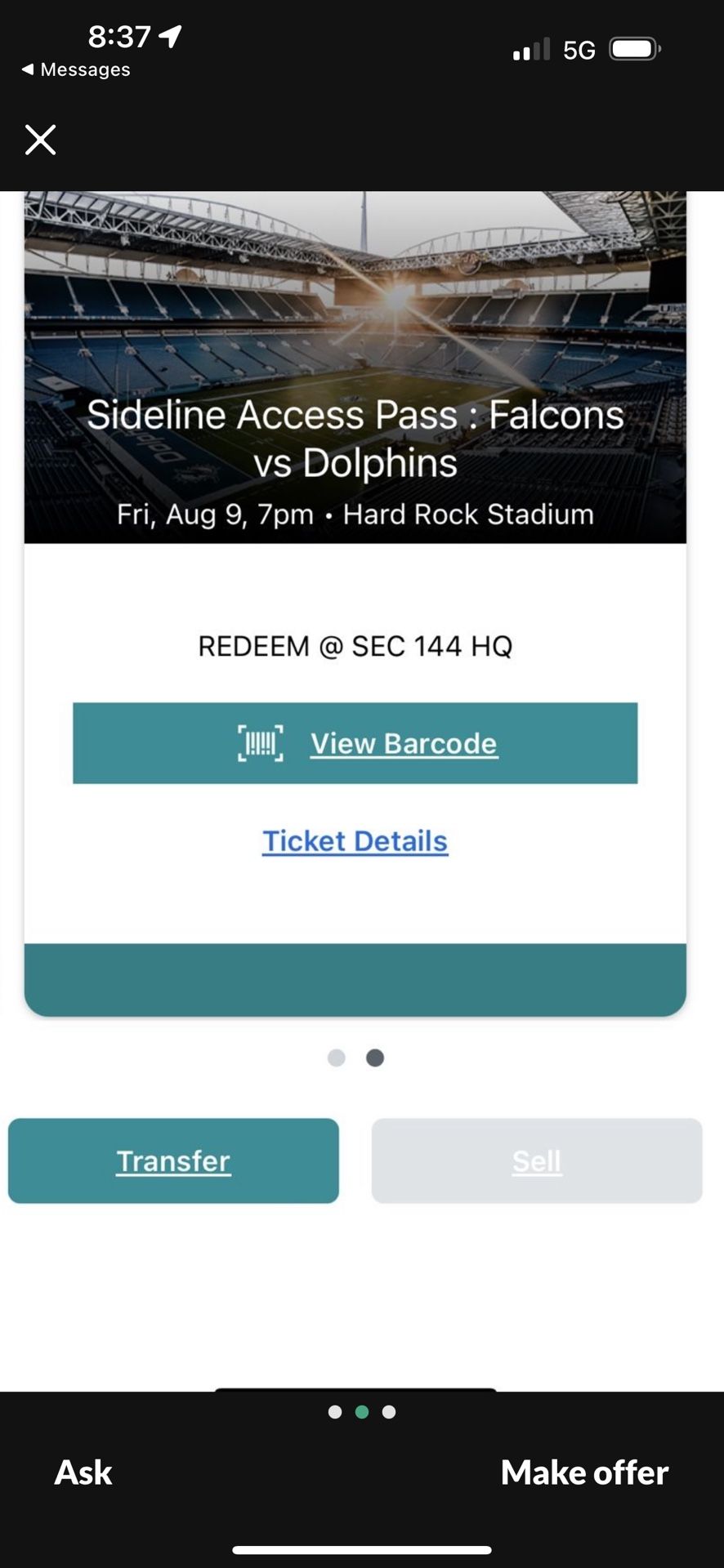
Task: Open Ticket Details
Action: 354,841
